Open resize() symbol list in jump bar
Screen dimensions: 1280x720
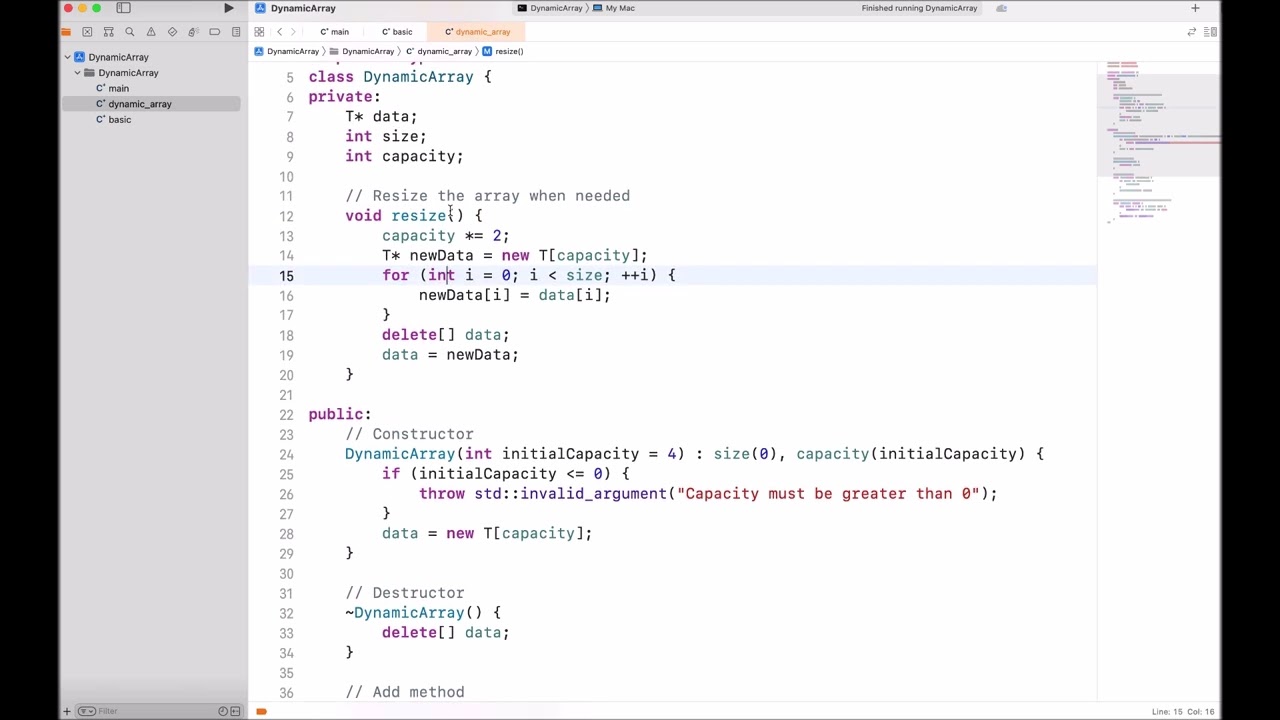503,51
